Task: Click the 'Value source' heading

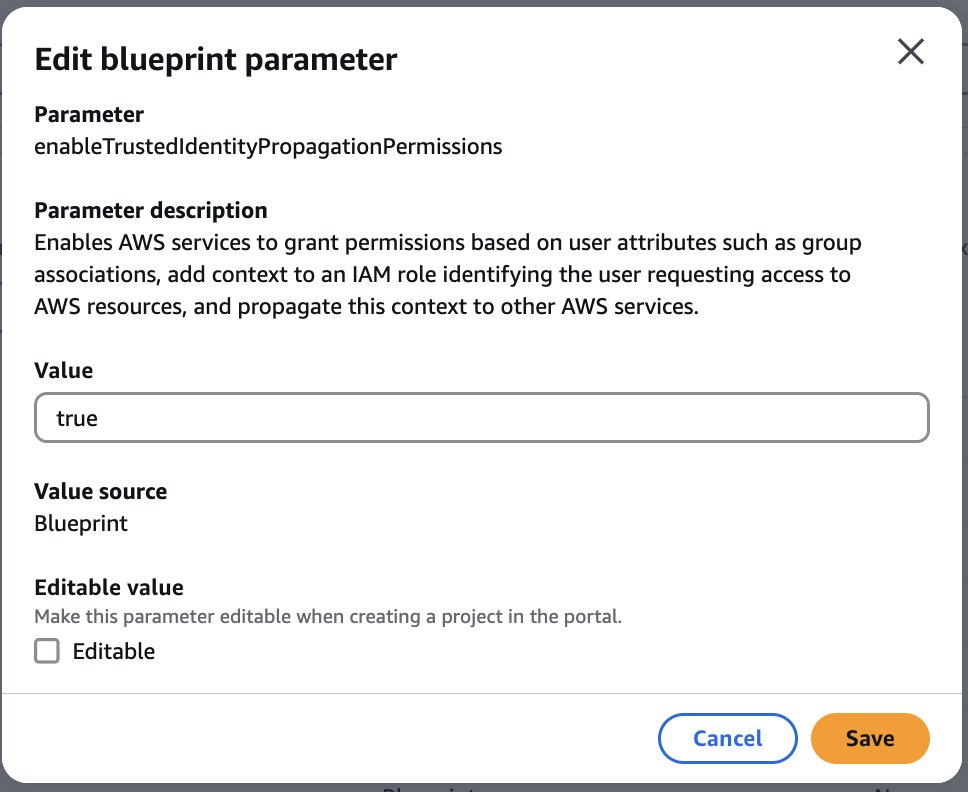Action: pos(100,492)
